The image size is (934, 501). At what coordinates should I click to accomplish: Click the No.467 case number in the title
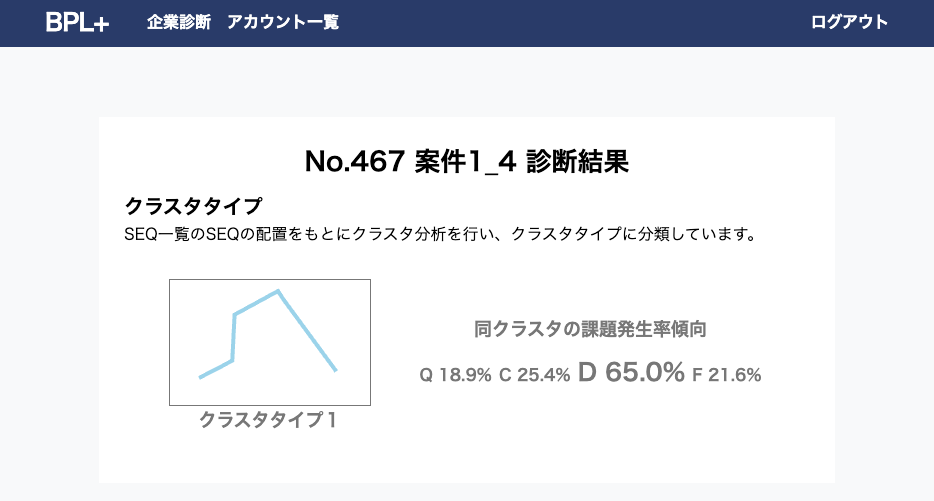coord(354,162)
